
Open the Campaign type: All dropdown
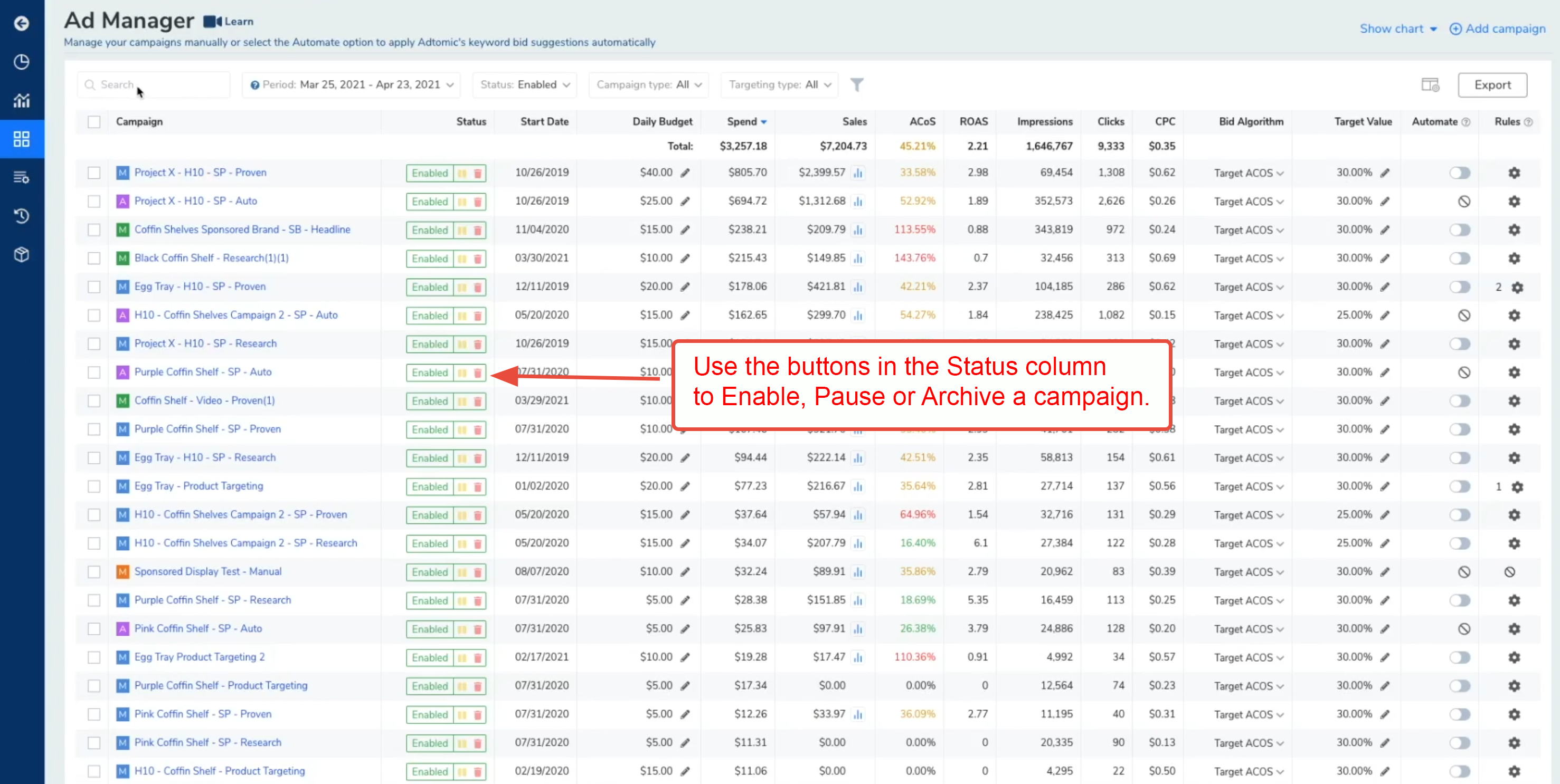[x=649, y=85]
